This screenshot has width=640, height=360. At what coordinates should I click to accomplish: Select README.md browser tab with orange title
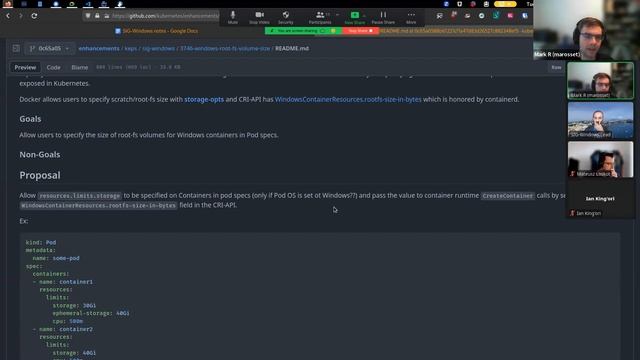click(456, 31)
